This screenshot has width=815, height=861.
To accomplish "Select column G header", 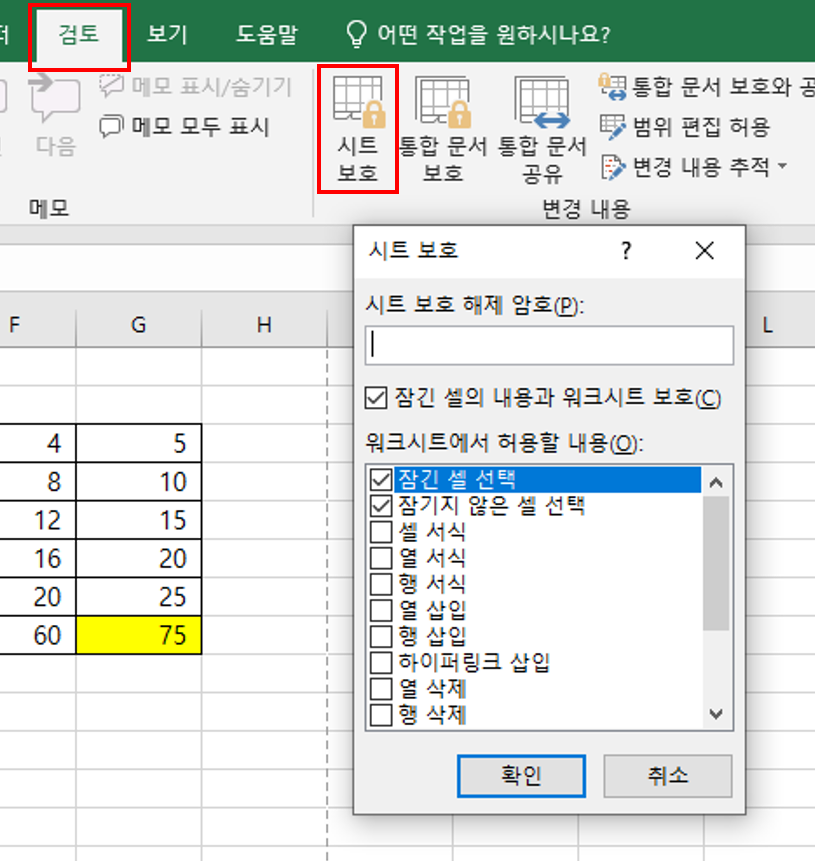I will 138,325.
